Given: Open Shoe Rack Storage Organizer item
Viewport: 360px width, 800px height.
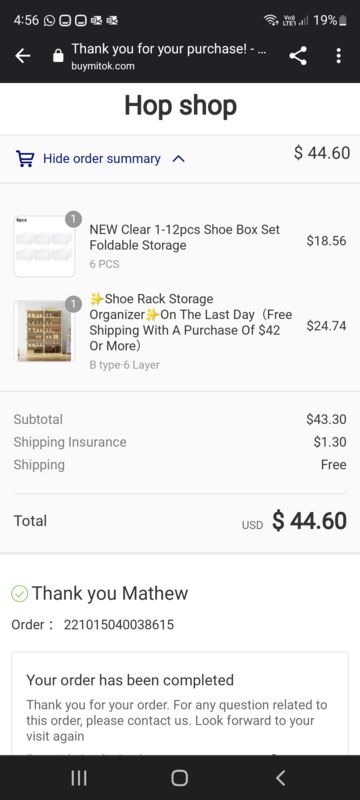Looking at the screenshot, I should (191, 322).
